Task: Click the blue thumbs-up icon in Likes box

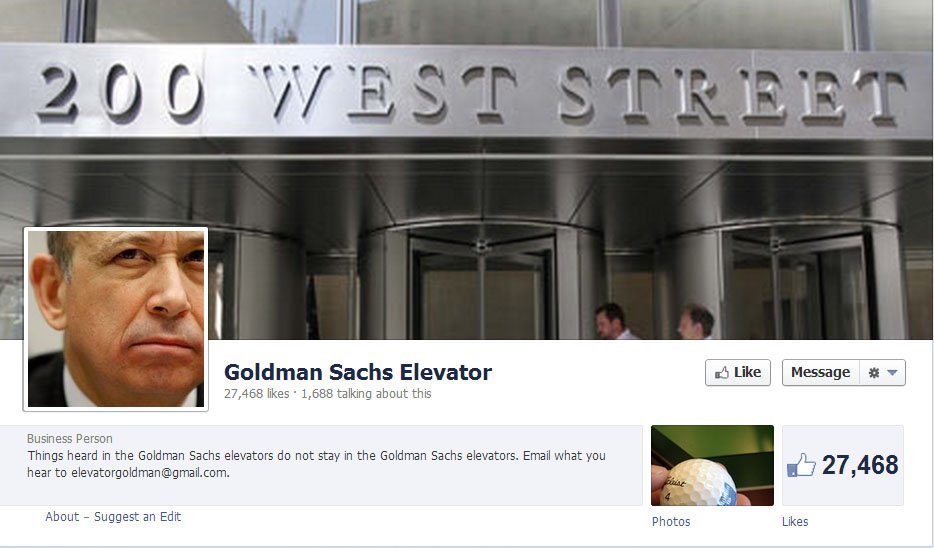Action: (x=801, y=465)
